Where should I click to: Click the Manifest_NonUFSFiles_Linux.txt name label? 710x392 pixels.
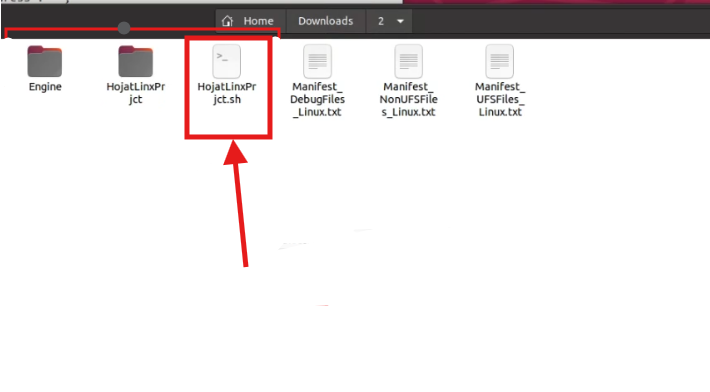(x=408, y=99)
